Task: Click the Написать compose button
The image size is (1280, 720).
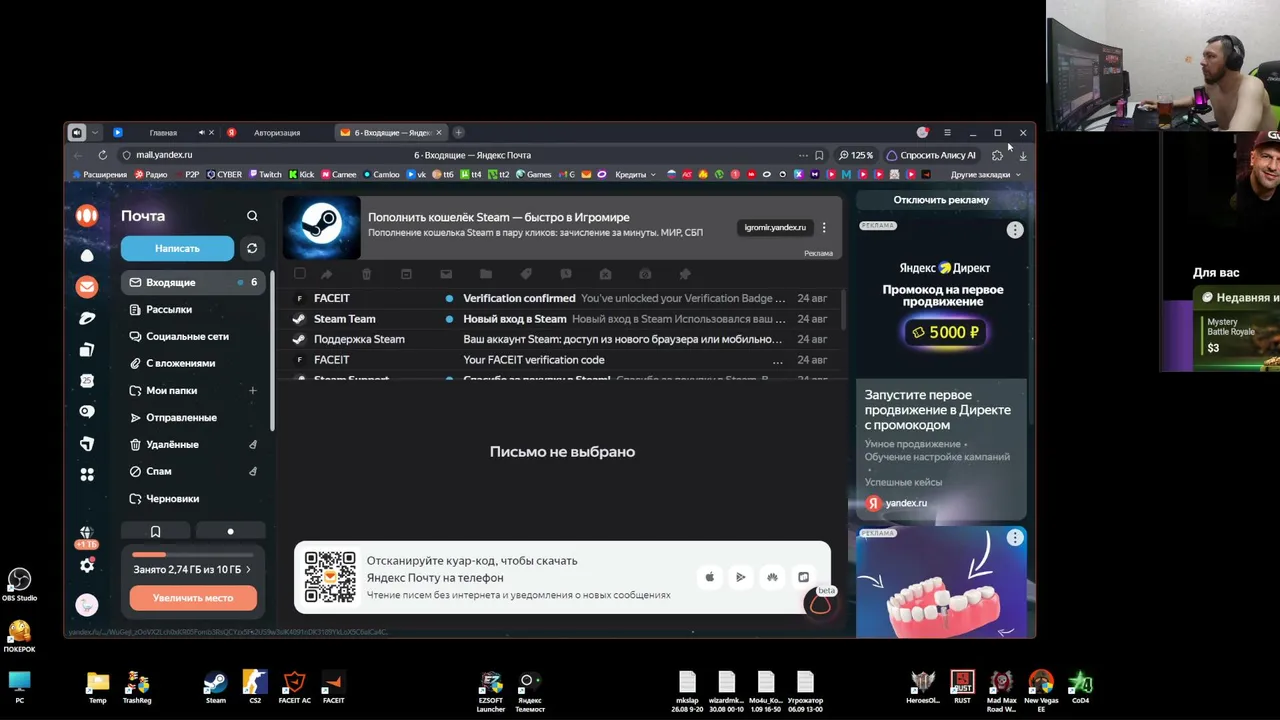Action: point(177,248)
